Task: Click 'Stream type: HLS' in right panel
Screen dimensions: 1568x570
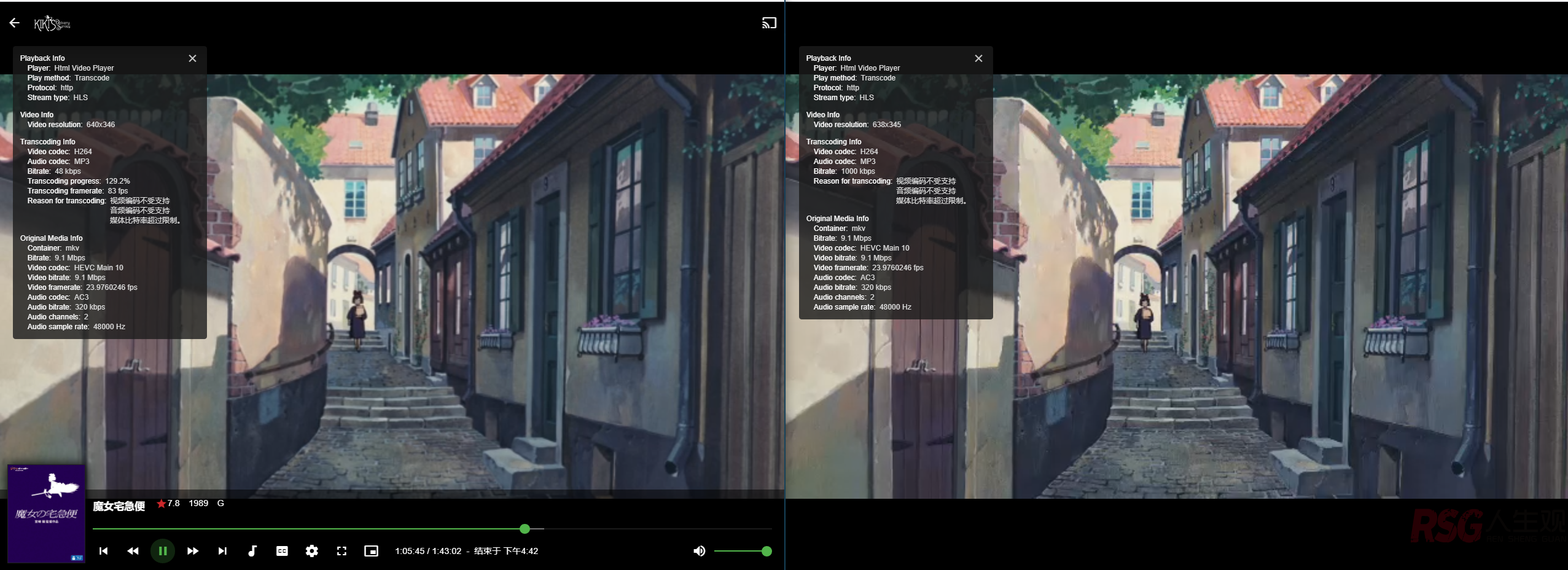Action: point(843,98)
